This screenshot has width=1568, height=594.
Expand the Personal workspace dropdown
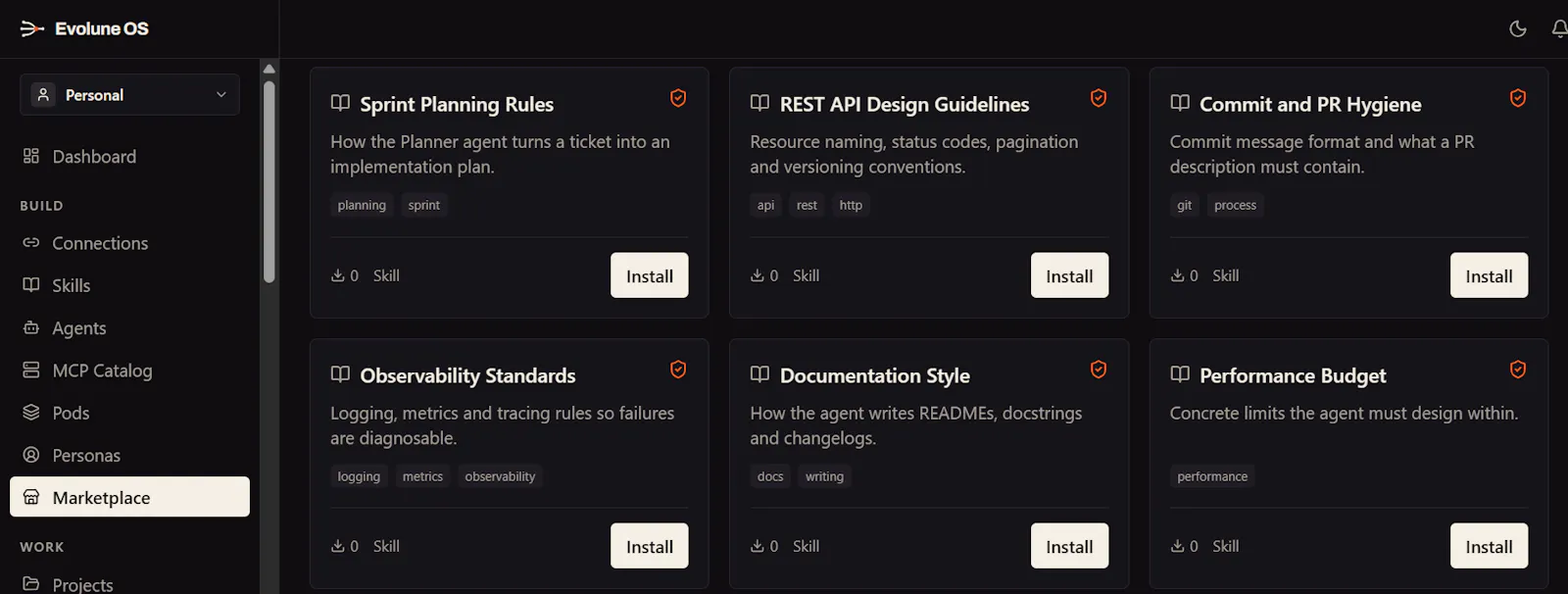point(129,94)
